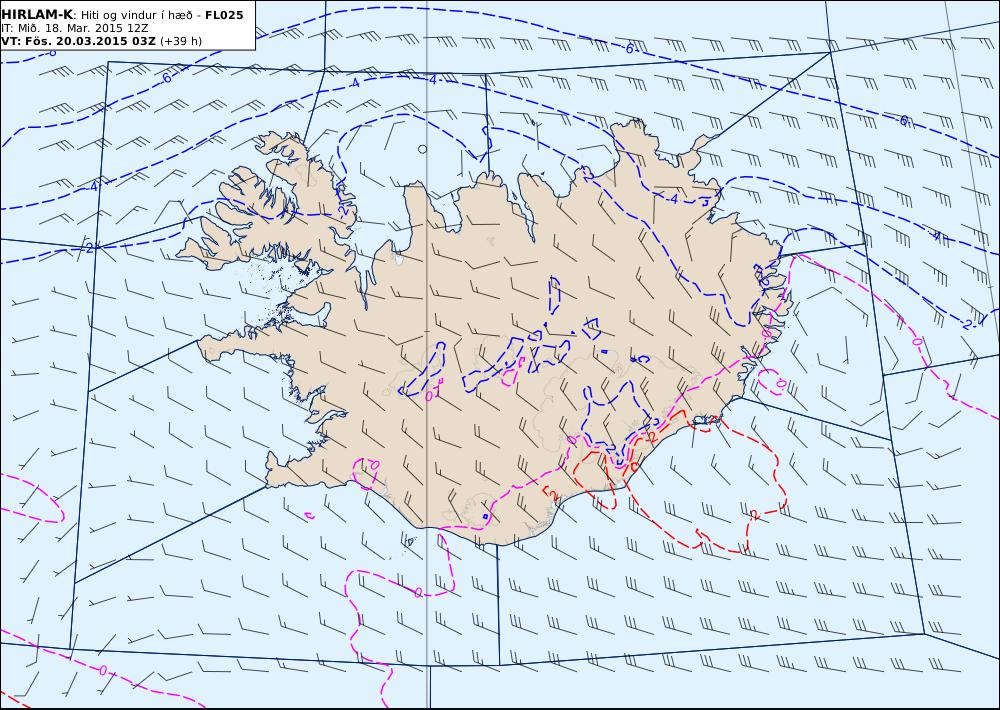Click the FL025 flight level label
The height and width of the screenshot is (710, 1000).
pos(224,15)
